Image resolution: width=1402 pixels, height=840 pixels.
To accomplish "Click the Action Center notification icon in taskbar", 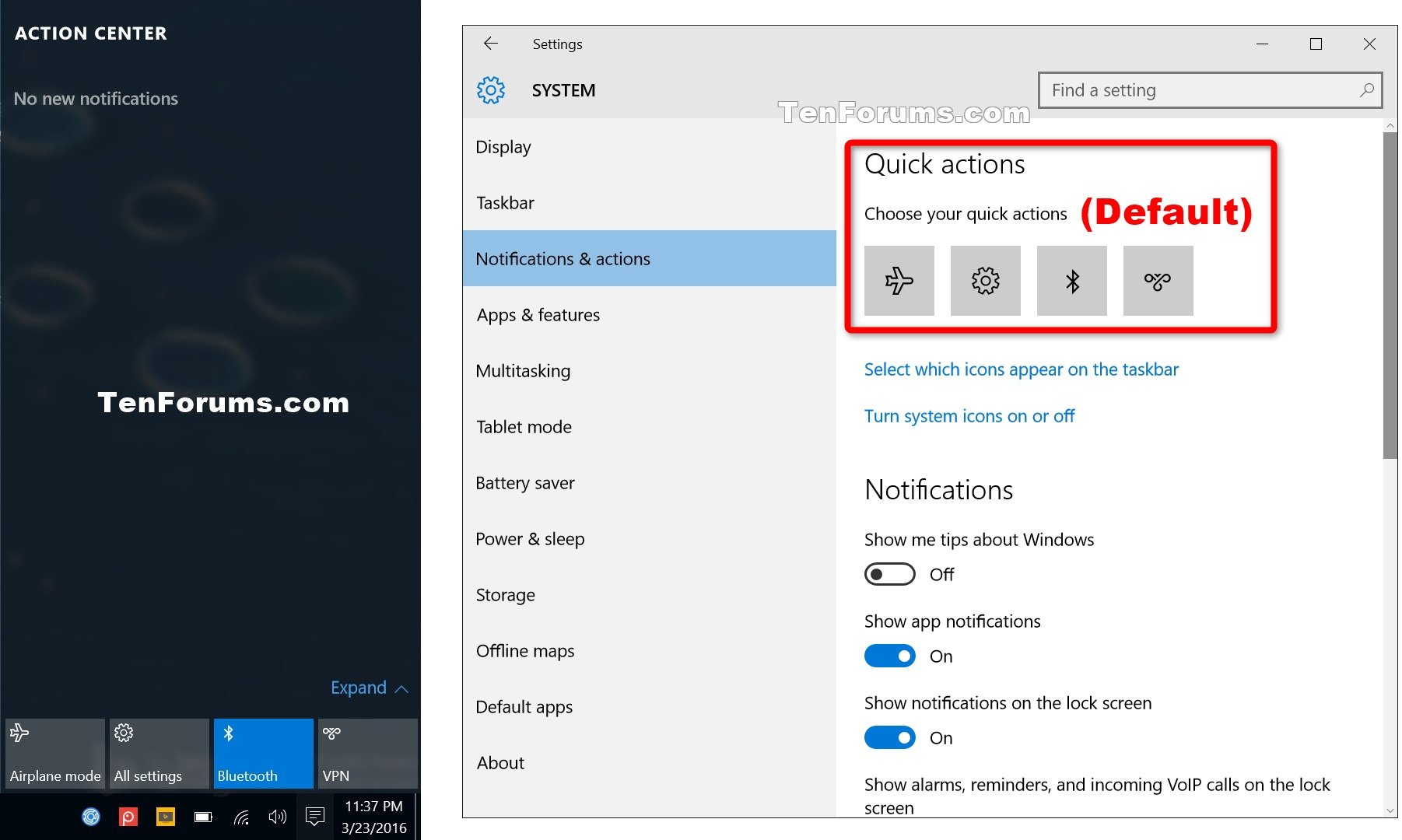I will tap(315, 817).
